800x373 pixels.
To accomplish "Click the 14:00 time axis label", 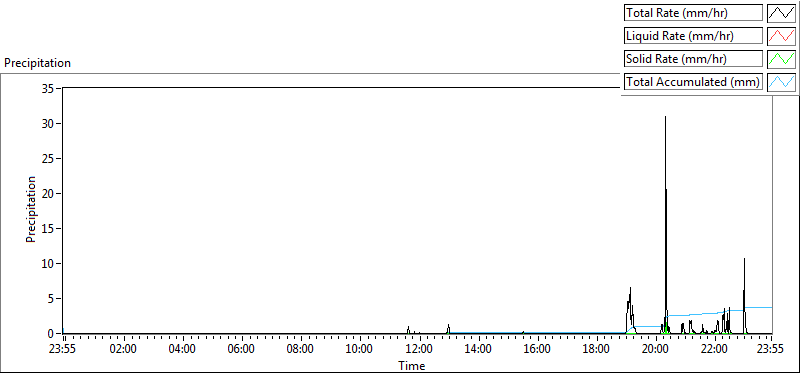I will [478, 350].
